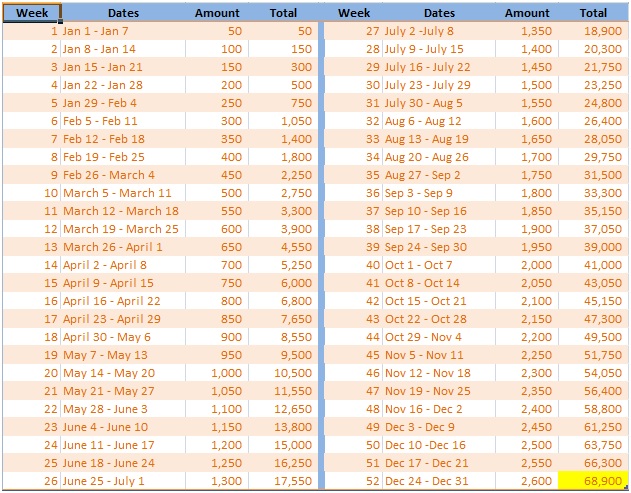Click the Nov 16 - Dec 2 dates cell
This screenshot has width=631, height=493.
[x=439, y=409]
